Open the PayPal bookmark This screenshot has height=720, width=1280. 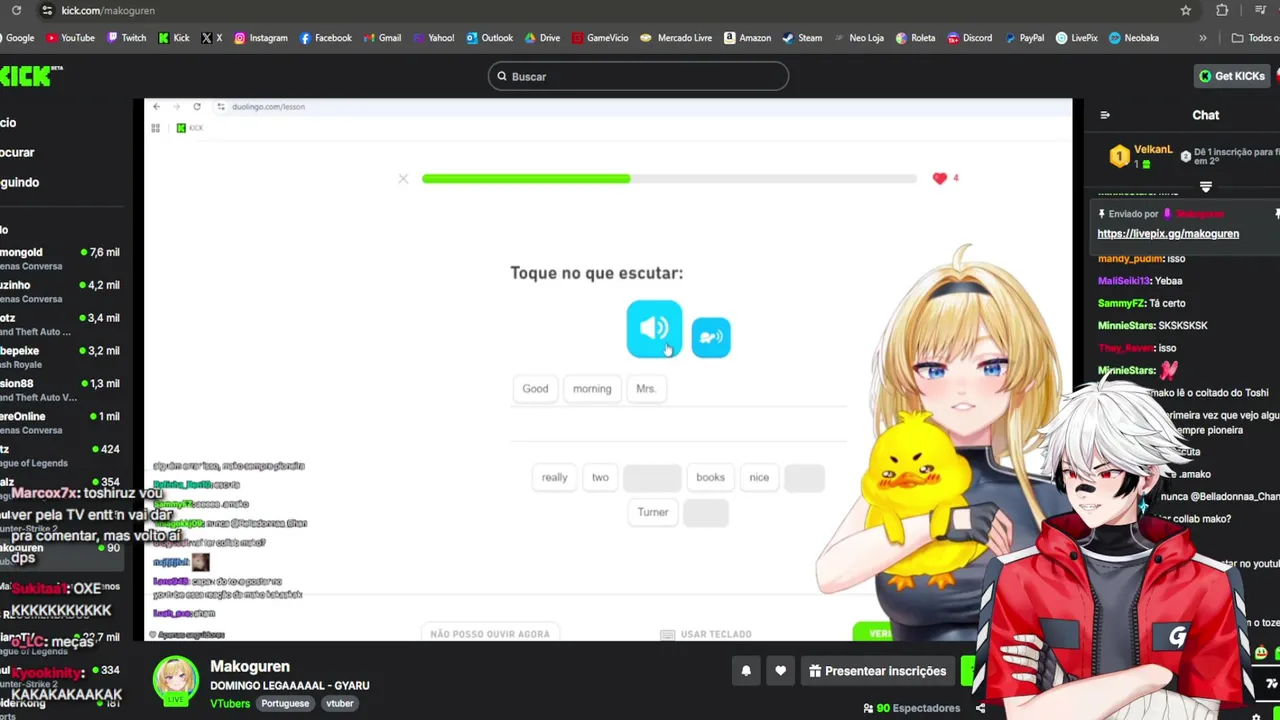pyautogui.click(x=1023, y=38)
